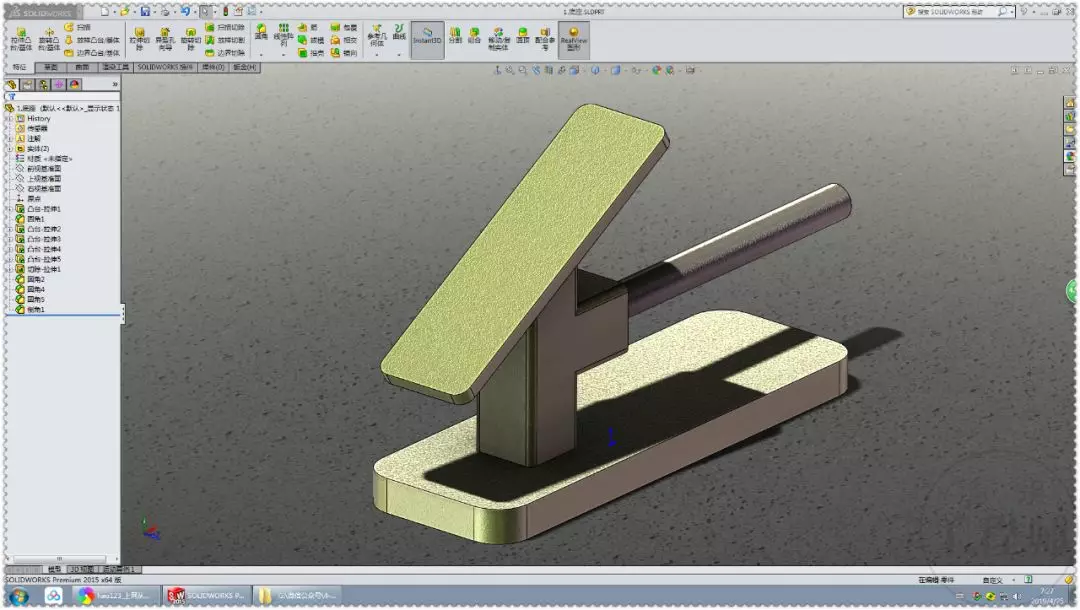Click the Open file icon
Image resolution: width=1080 pixels, height=610 pixels.
[x=124, y=12]
